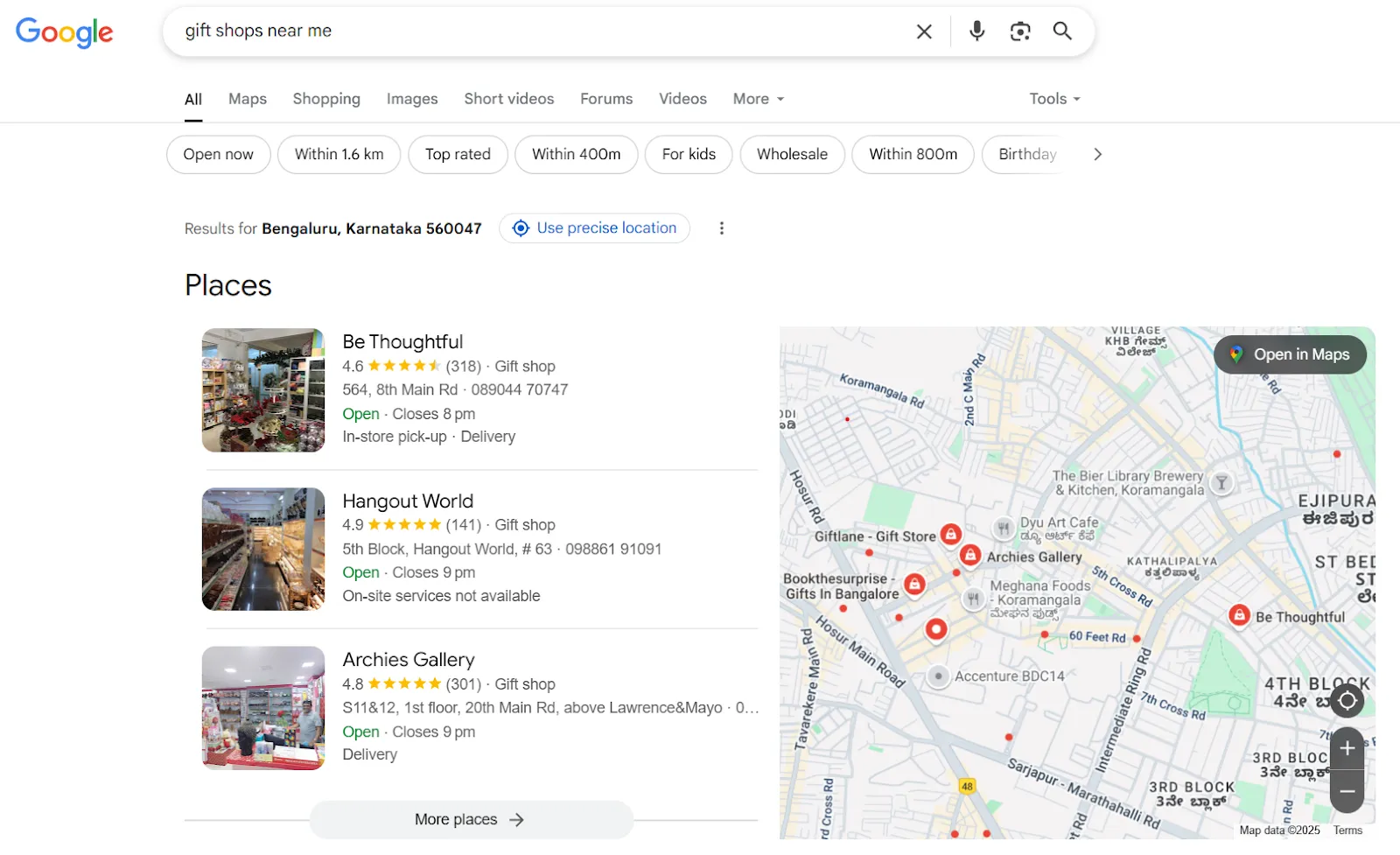Click the Archies Gallery shop photo
Screen dimensions: 1400x855
(x=263, y=708)
